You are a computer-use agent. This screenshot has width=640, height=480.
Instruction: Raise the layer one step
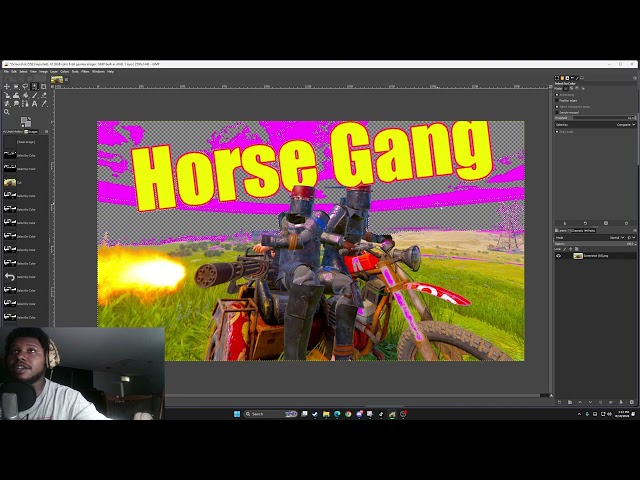tap(580, 402)
